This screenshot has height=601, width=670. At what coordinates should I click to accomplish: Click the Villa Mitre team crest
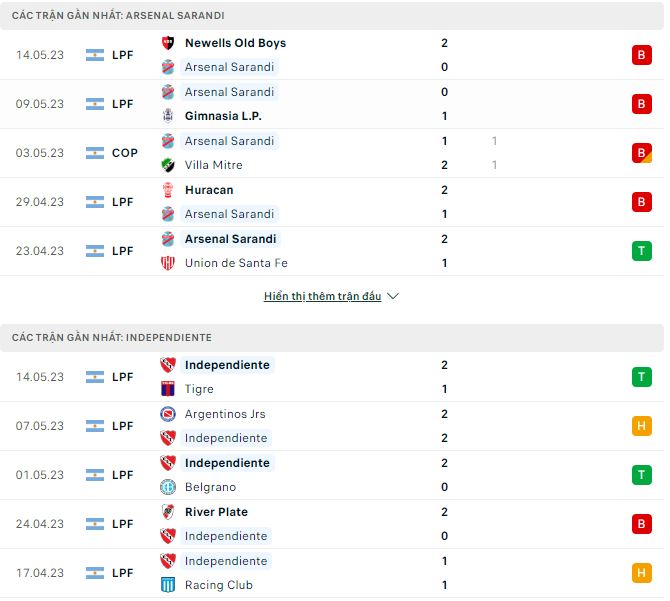(168, 165)
